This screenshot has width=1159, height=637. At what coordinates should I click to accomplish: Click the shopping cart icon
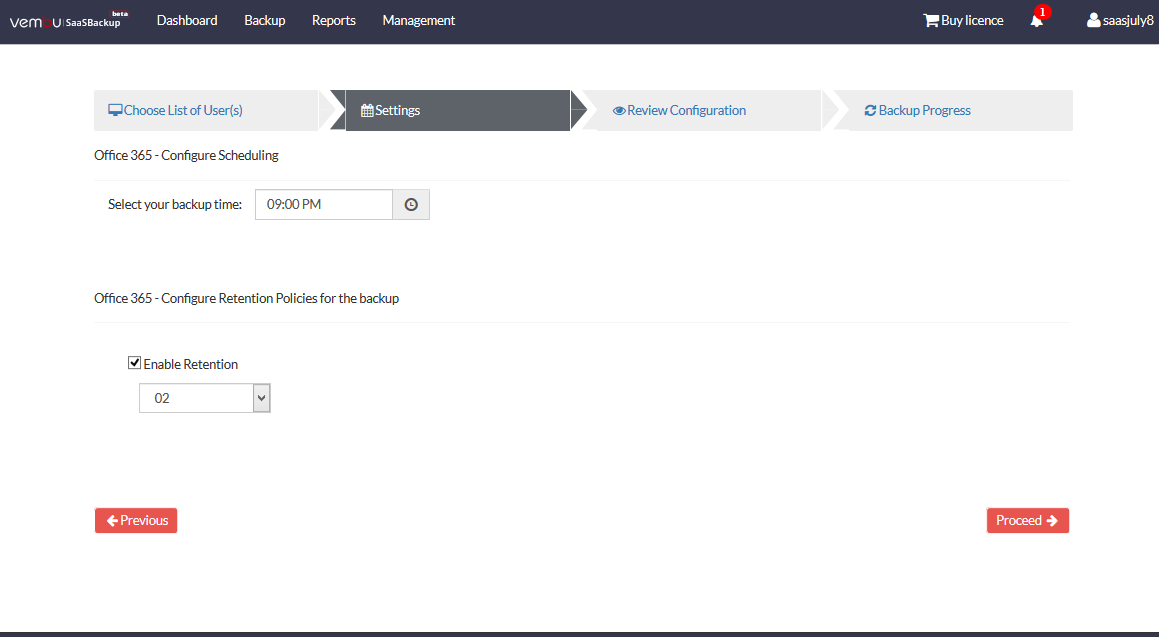[x=931, y=21]
